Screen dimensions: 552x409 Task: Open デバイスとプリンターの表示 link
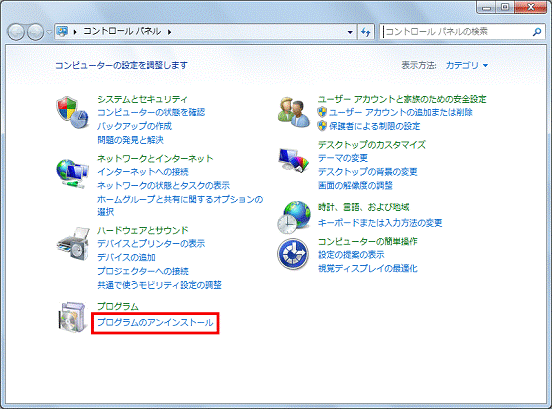click(x=151, y=244)
